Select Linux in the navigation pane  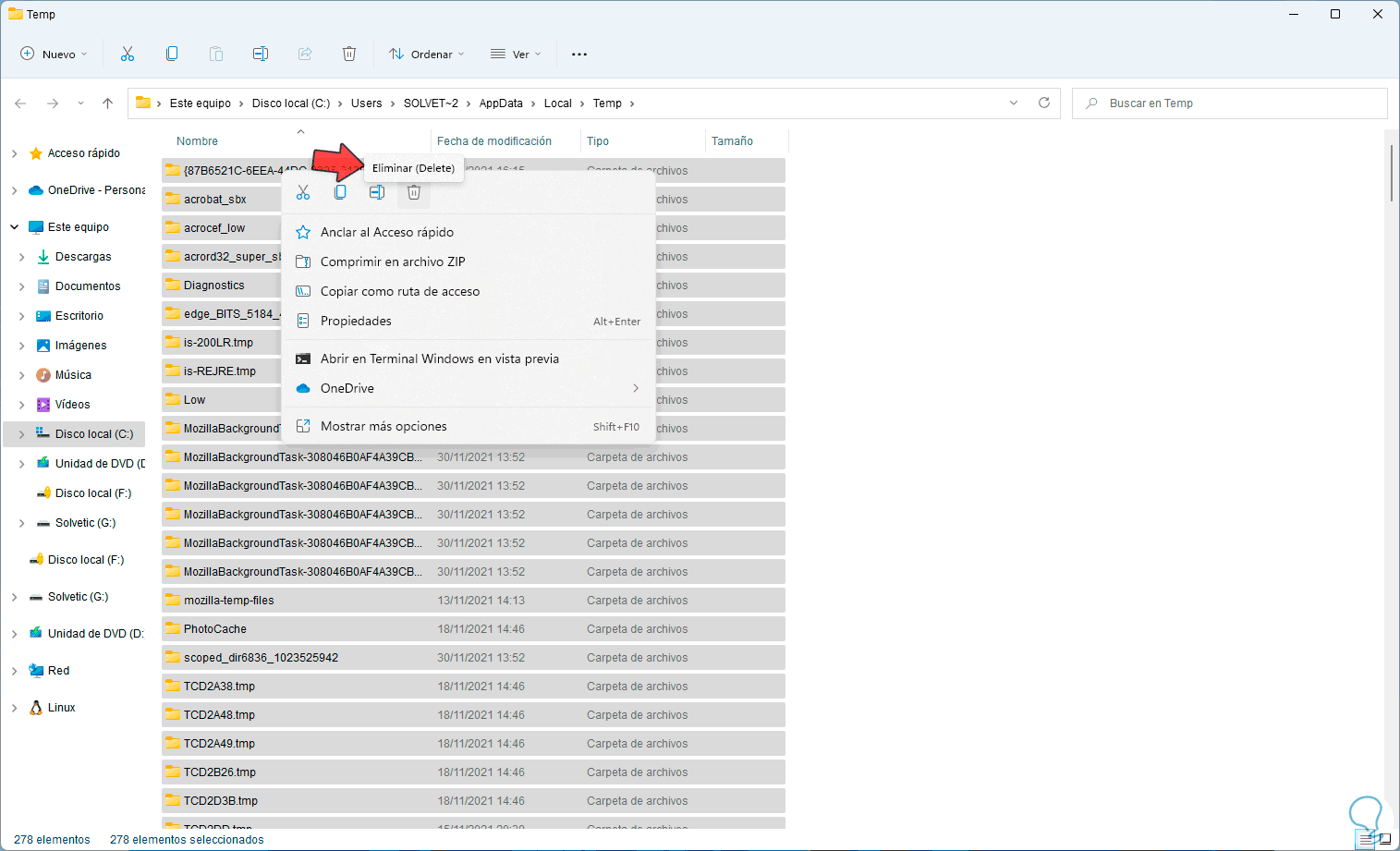click(61, 708)
